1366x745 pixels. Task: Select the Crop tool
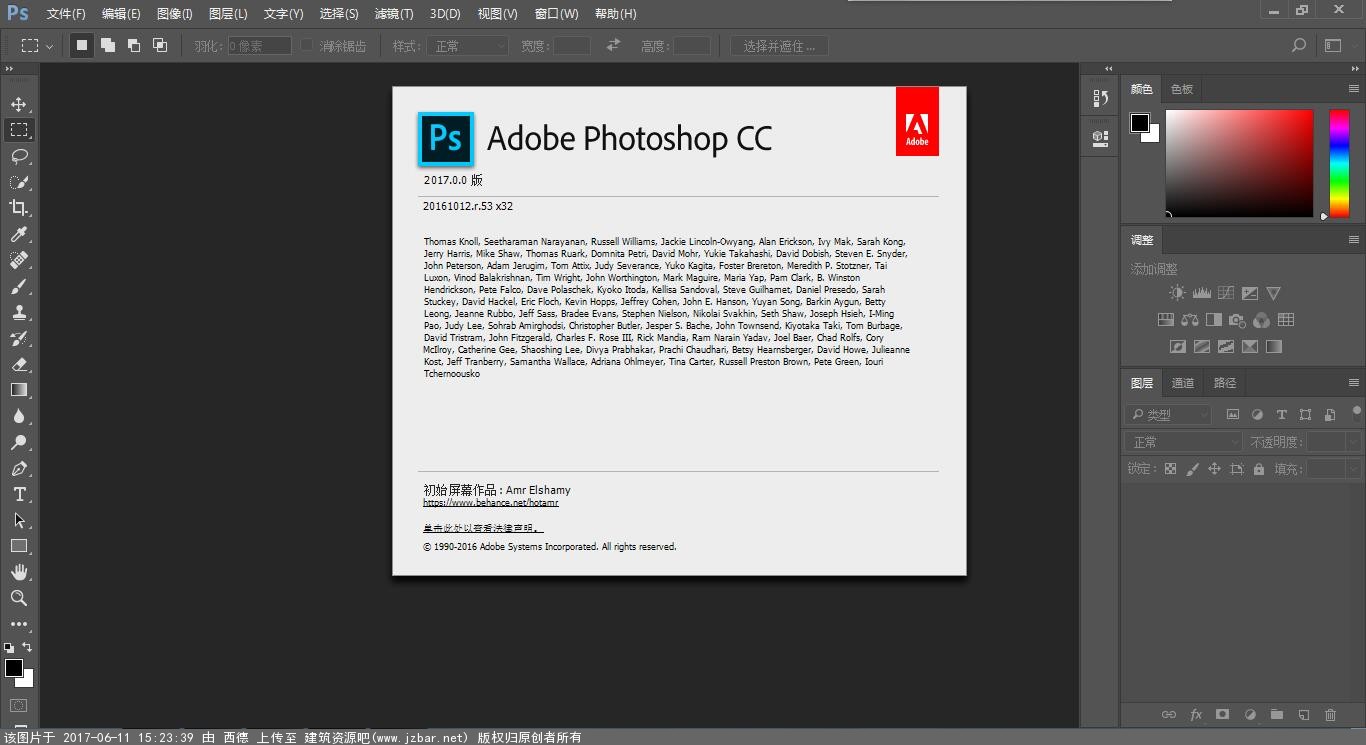click(x=19, y=208)
